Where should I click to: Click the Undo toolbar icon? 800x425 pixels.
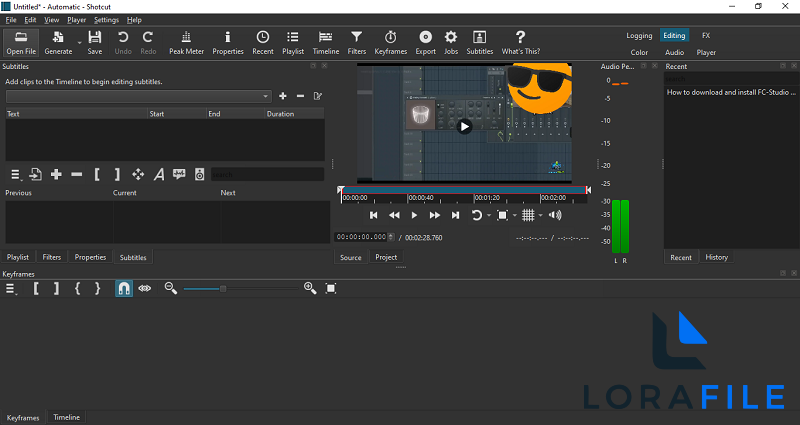point(123,43)
